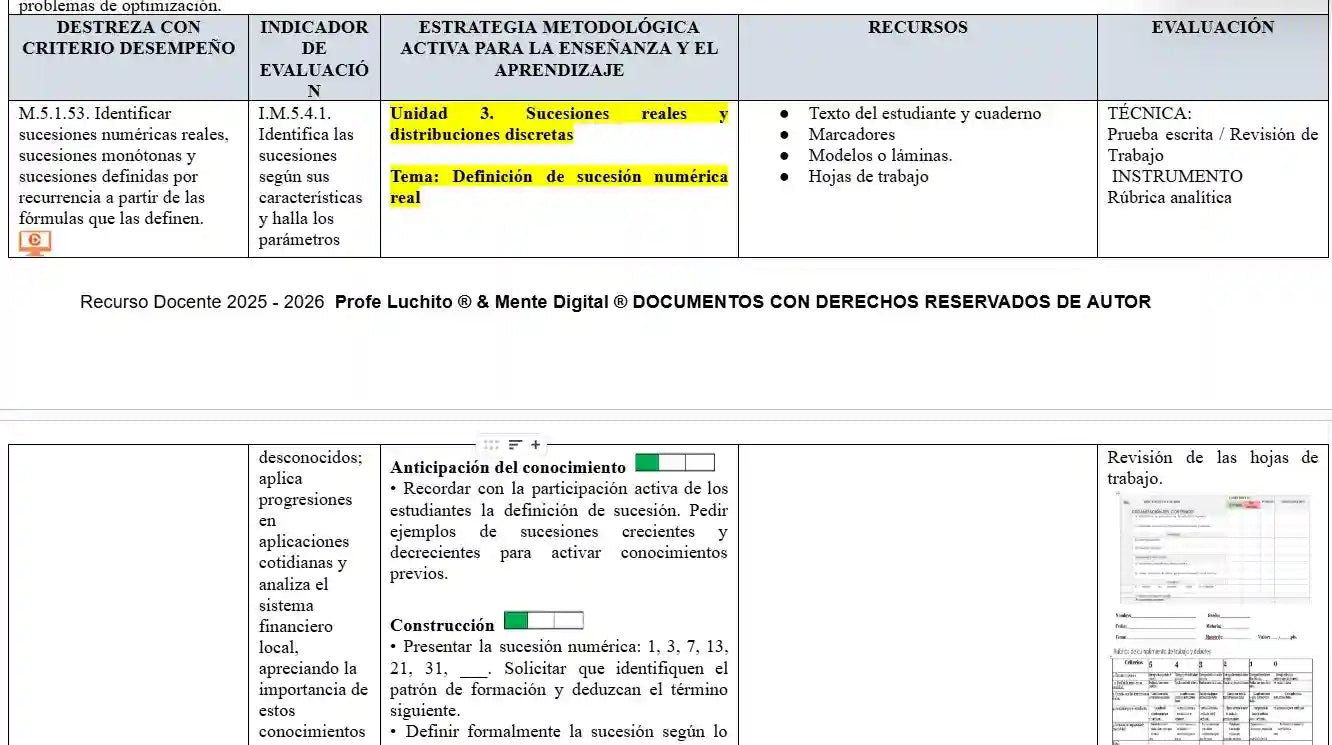Click the RECURSOS column header
The width and height of the screenshot is (1332, 745).
917,28
